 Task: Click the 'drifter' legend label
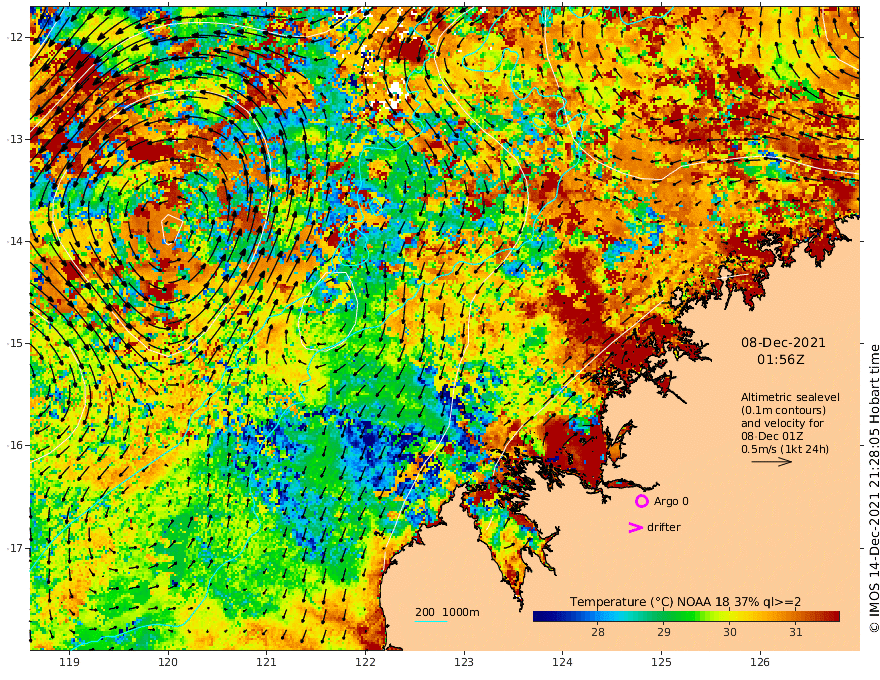pyautogui.click(x=663, y=527)
